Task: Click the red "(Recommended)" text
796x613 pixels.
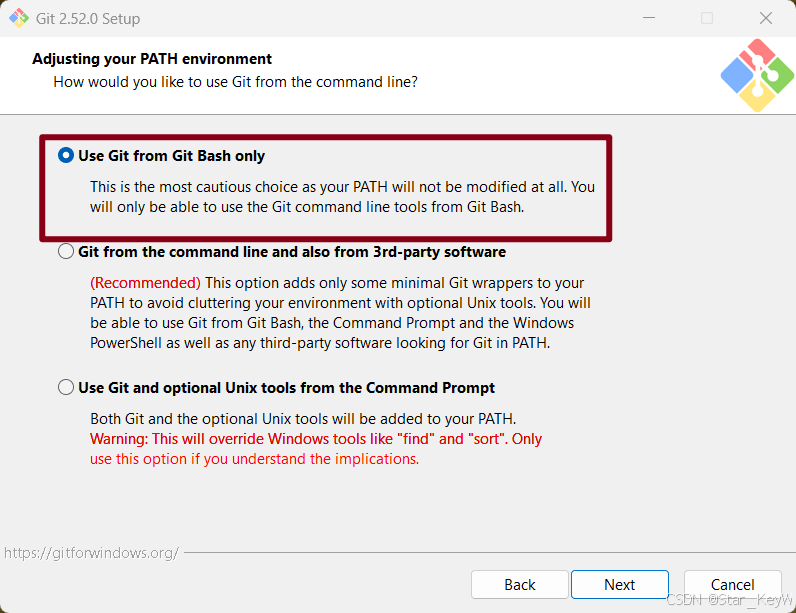Action: tap(145, 283)
